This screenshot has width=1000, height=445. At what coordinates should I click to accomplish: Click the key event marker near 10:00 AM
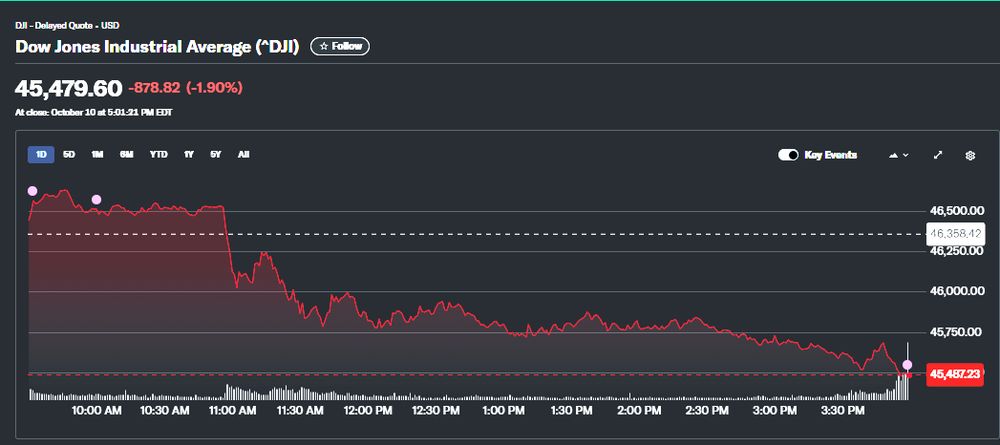96,200
